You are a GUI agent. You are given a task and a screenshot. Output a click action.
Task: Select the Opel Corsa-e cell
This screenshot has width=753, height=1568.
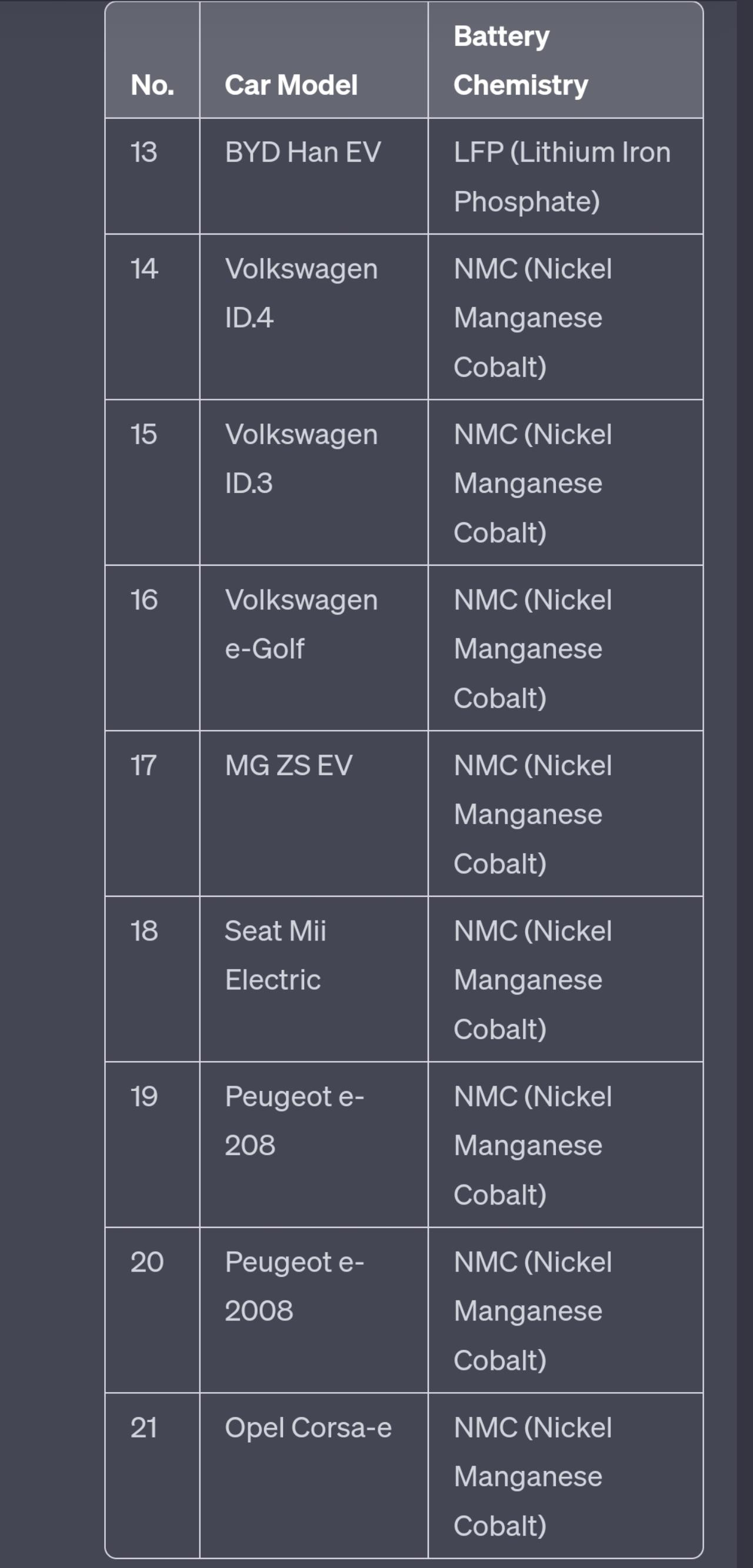(x=314, y=1476)
